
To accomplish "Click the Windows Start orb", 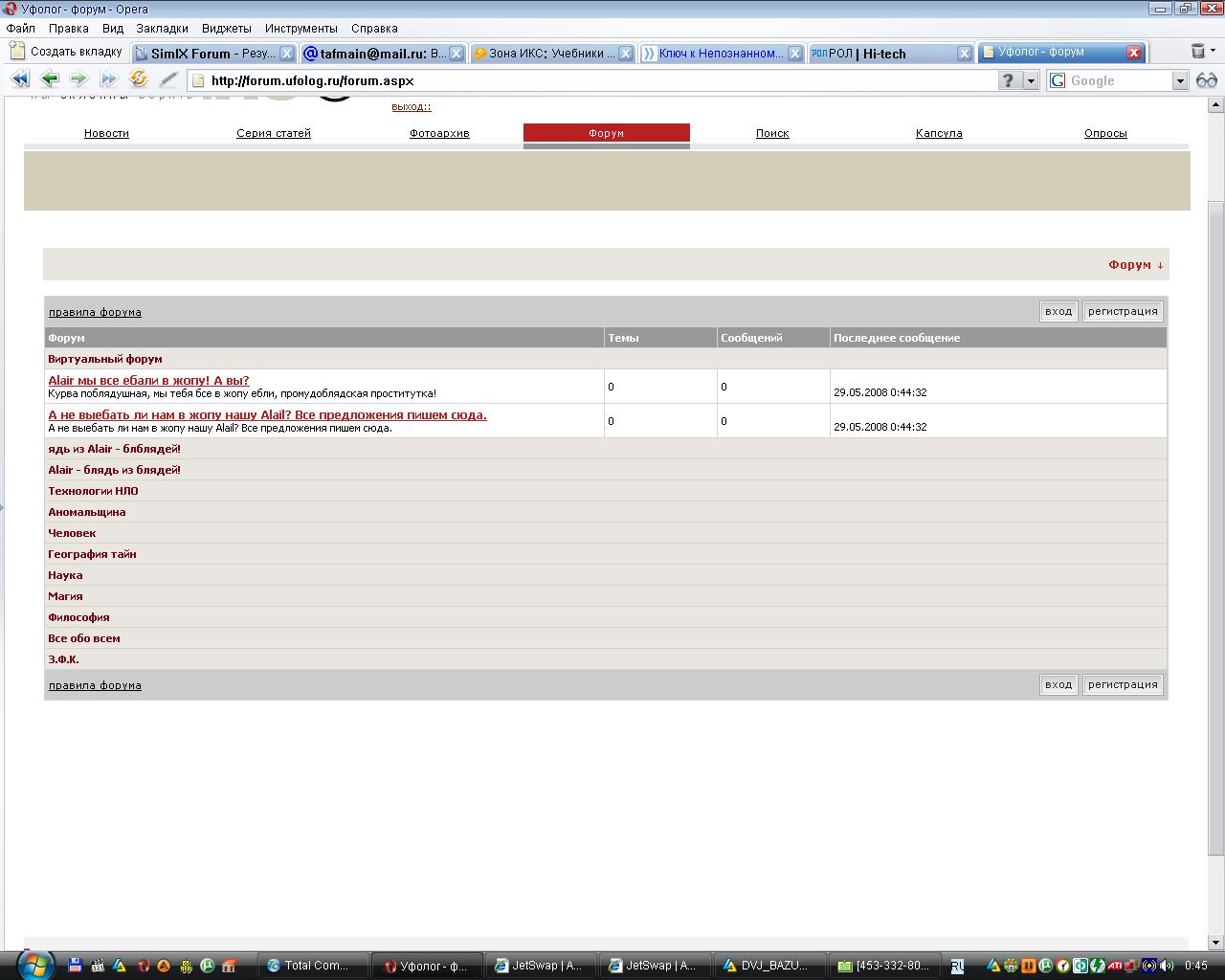I will pos(35,963).
